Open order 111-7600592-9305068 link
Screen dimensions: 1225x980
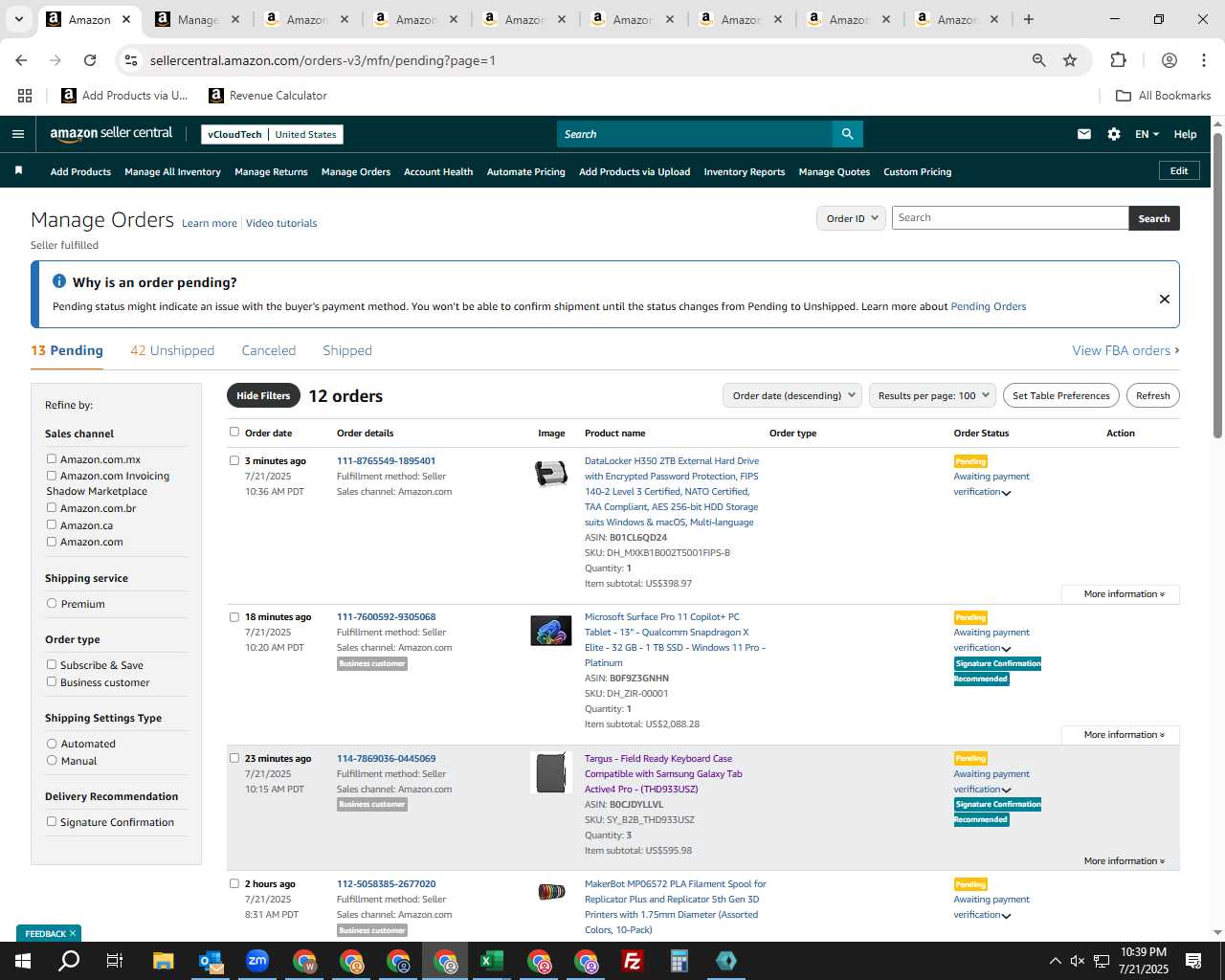[x=386, y=617]
